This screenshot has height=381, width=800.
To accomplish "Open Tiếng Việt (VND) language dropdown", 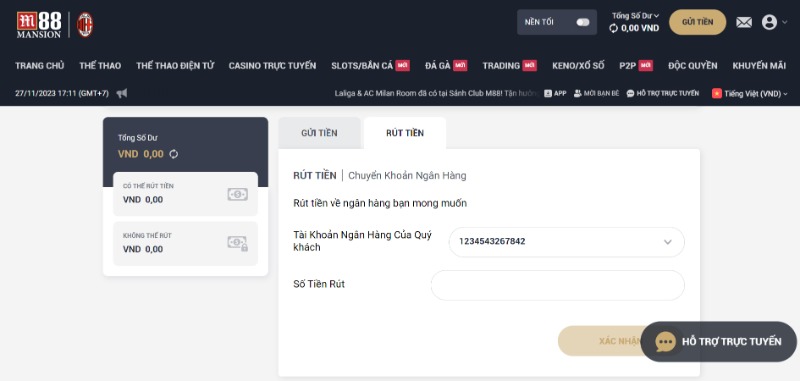I will (750, 94).
